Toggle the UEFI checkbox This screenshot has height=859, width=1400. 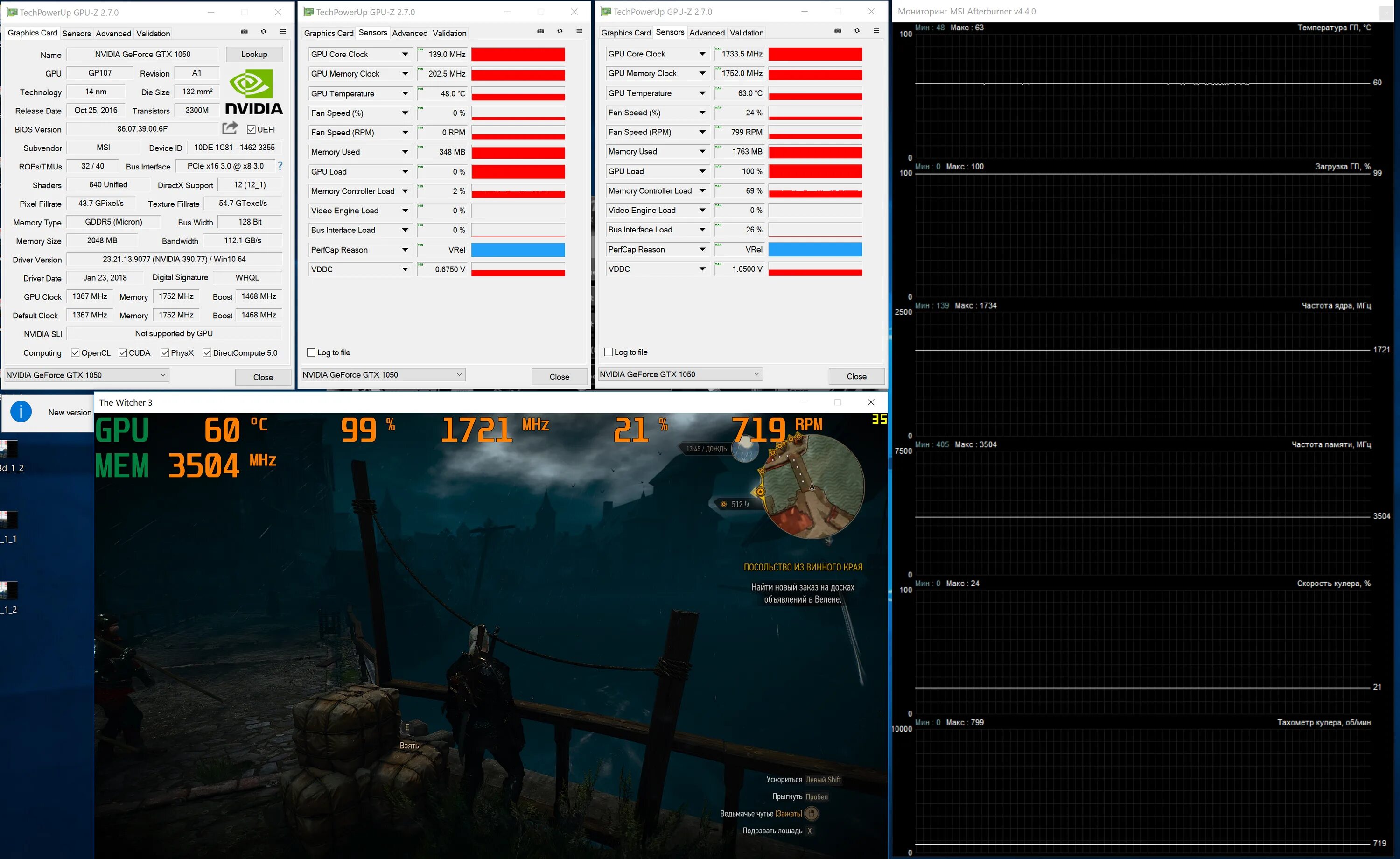click(251, 130)
